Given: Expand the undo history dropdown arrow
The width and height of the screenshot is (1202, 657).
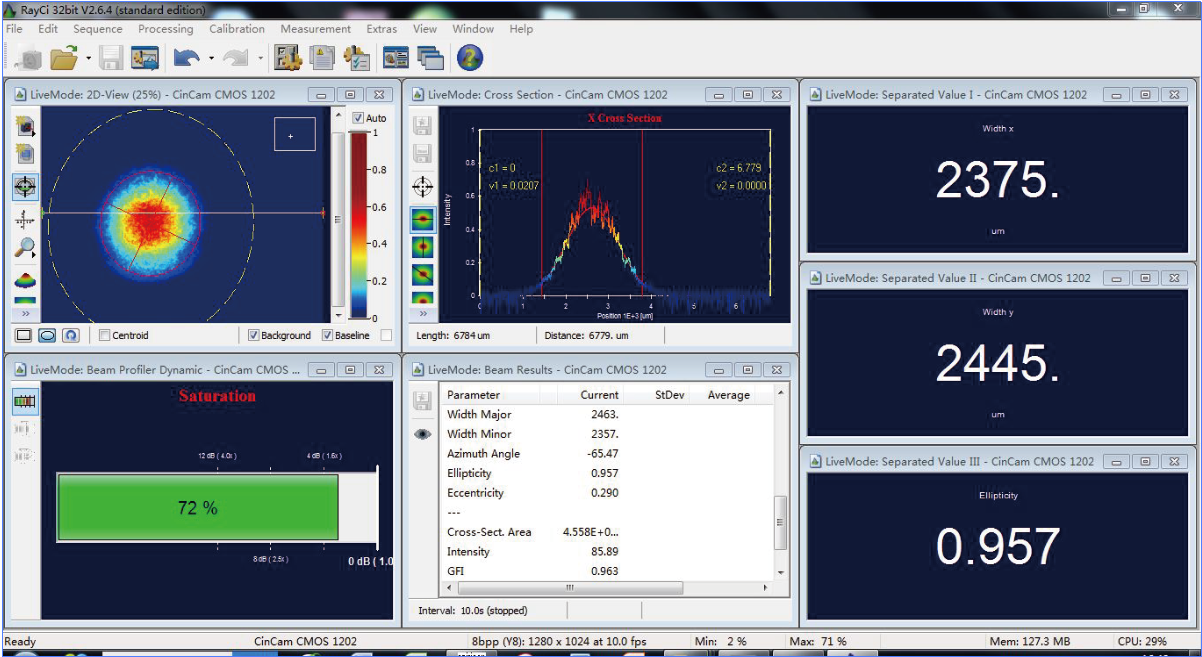Looking at the screenshot, I should (x=211, y=59).
